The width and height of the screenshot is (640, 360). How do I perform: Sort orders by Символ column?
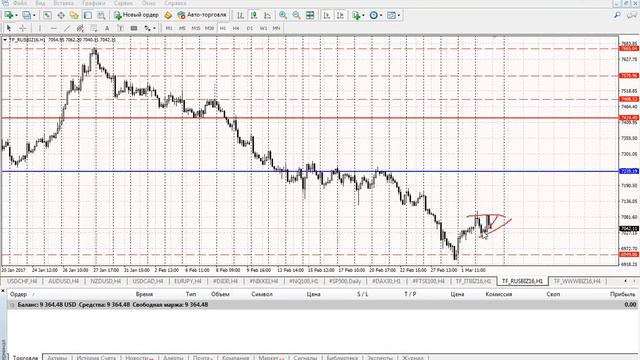coord(262,294)
